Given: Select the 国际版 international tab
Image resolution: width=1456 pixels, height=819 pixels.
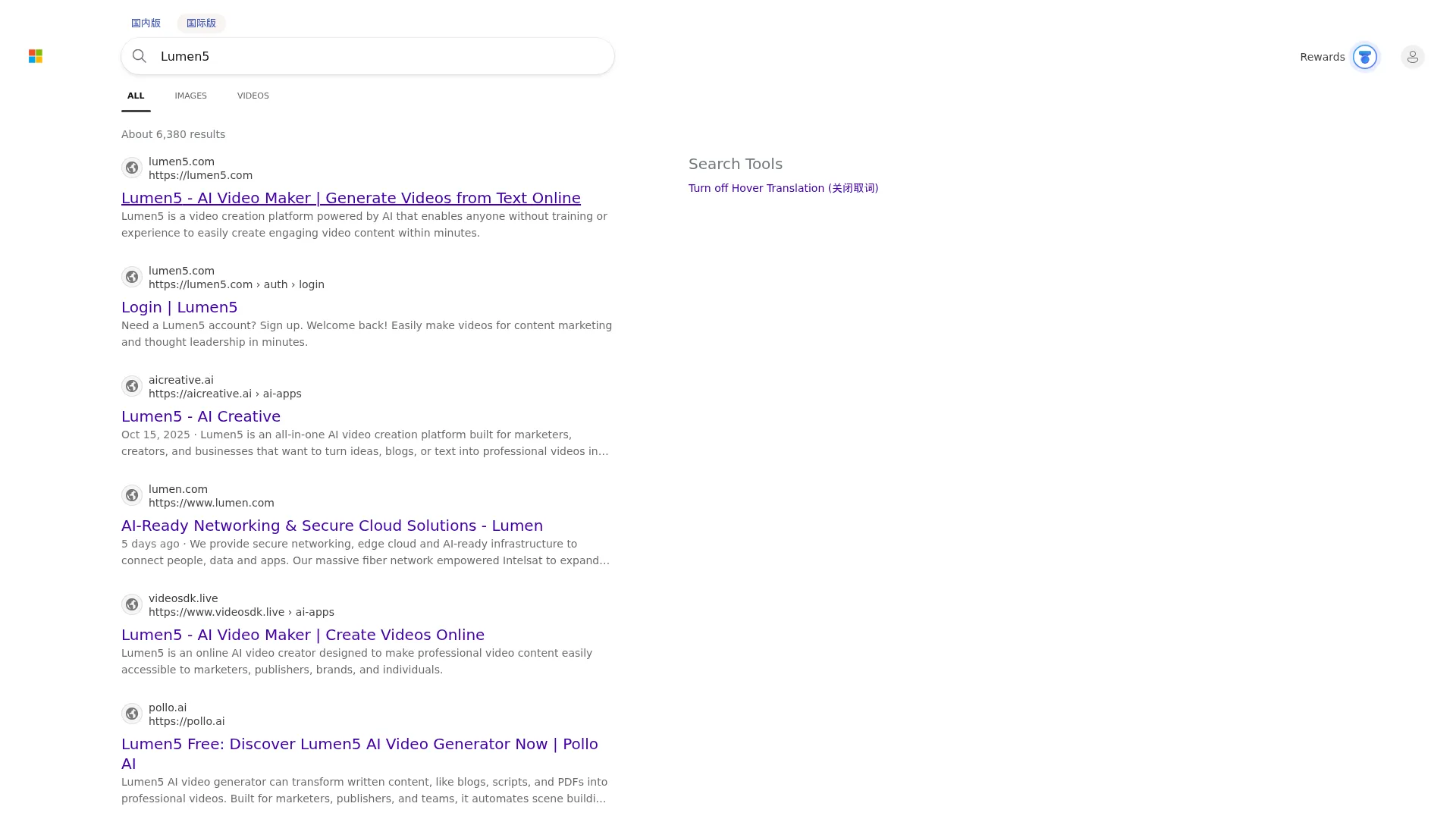Looking at the screenshot, I should (201, 23).
